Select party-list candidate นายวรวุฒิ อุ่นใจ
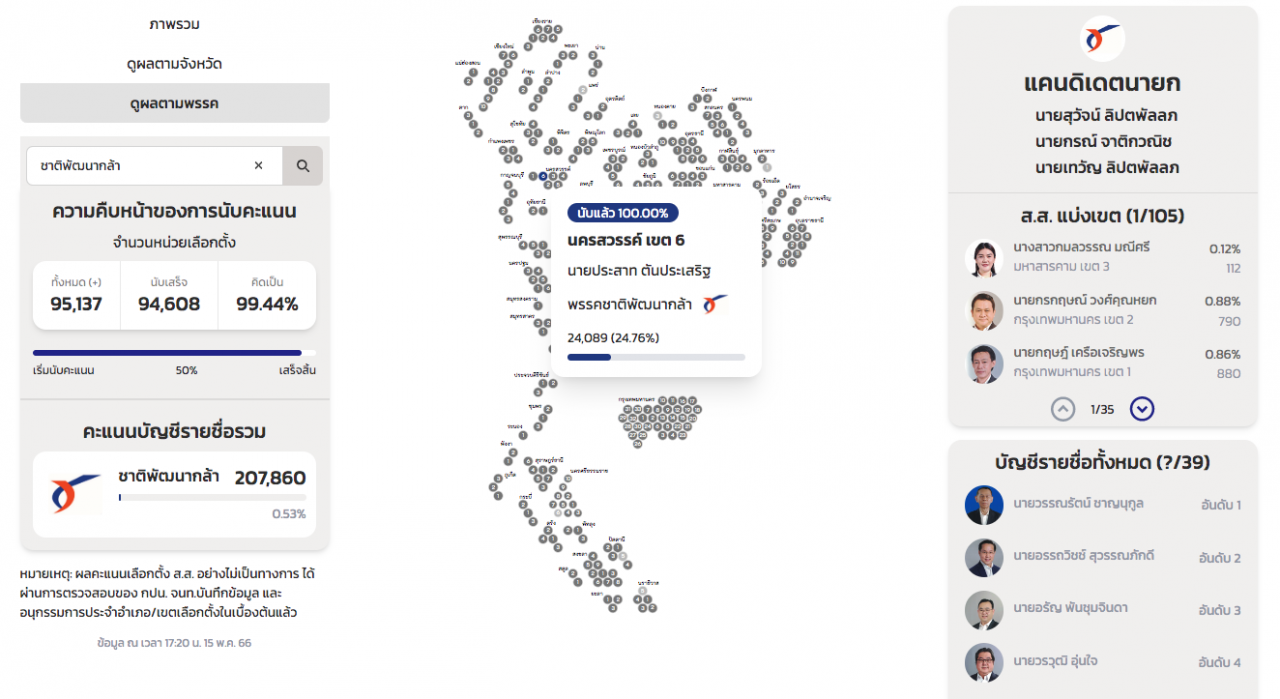The width and height of the screenshot is (1280, 699). click(984, 662)
